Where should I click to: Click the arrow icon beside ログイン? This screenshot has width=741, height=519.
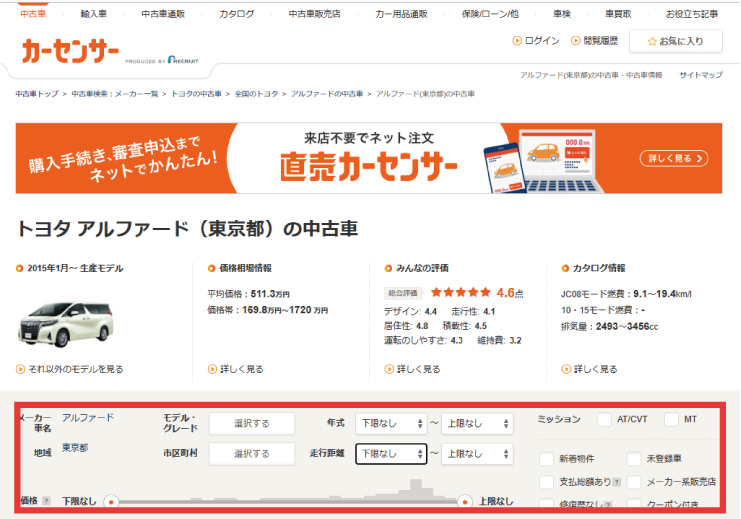coord(517,41)
